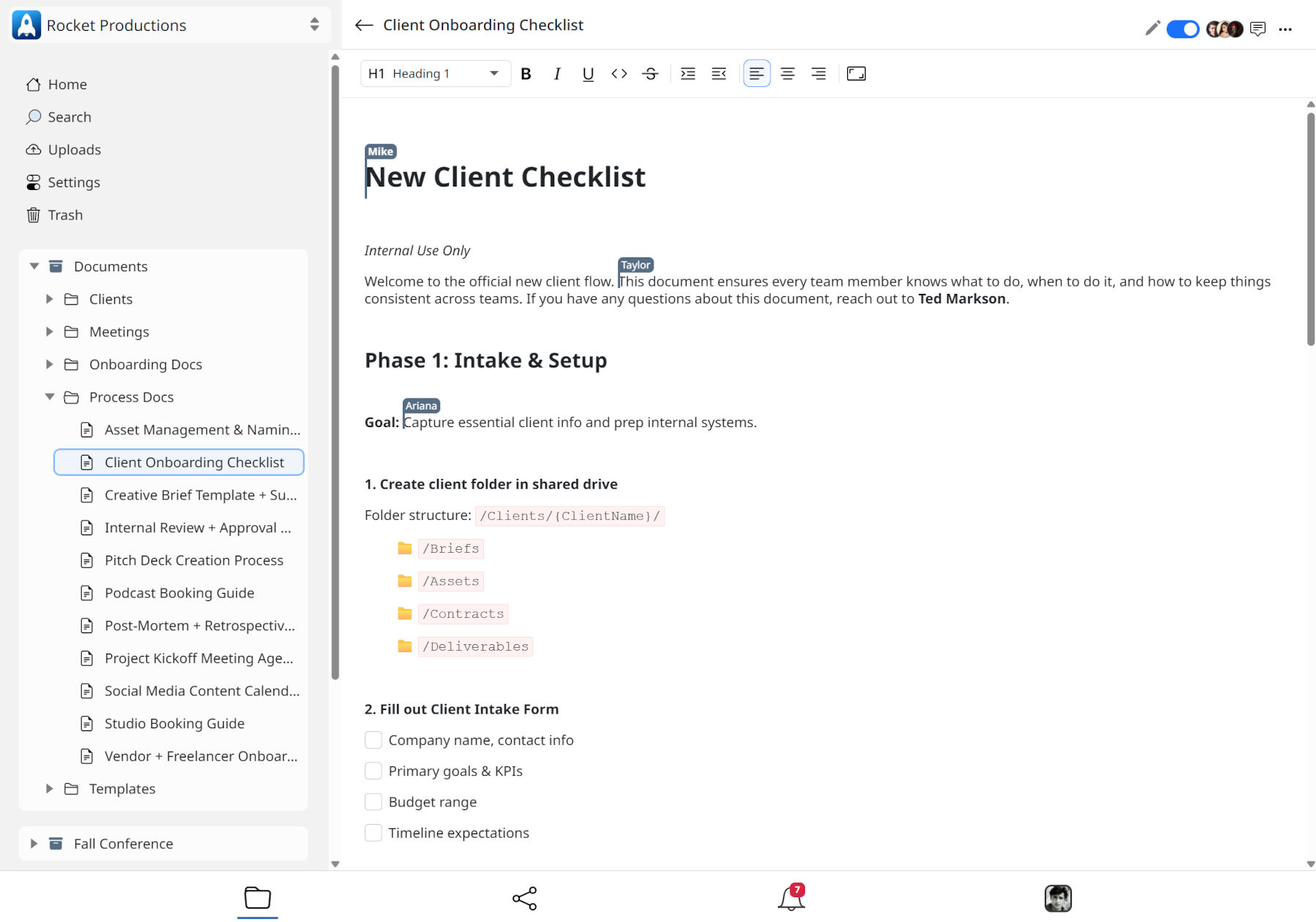
Task: Collapse the Process Docs folder
Action: click(50, 397)
